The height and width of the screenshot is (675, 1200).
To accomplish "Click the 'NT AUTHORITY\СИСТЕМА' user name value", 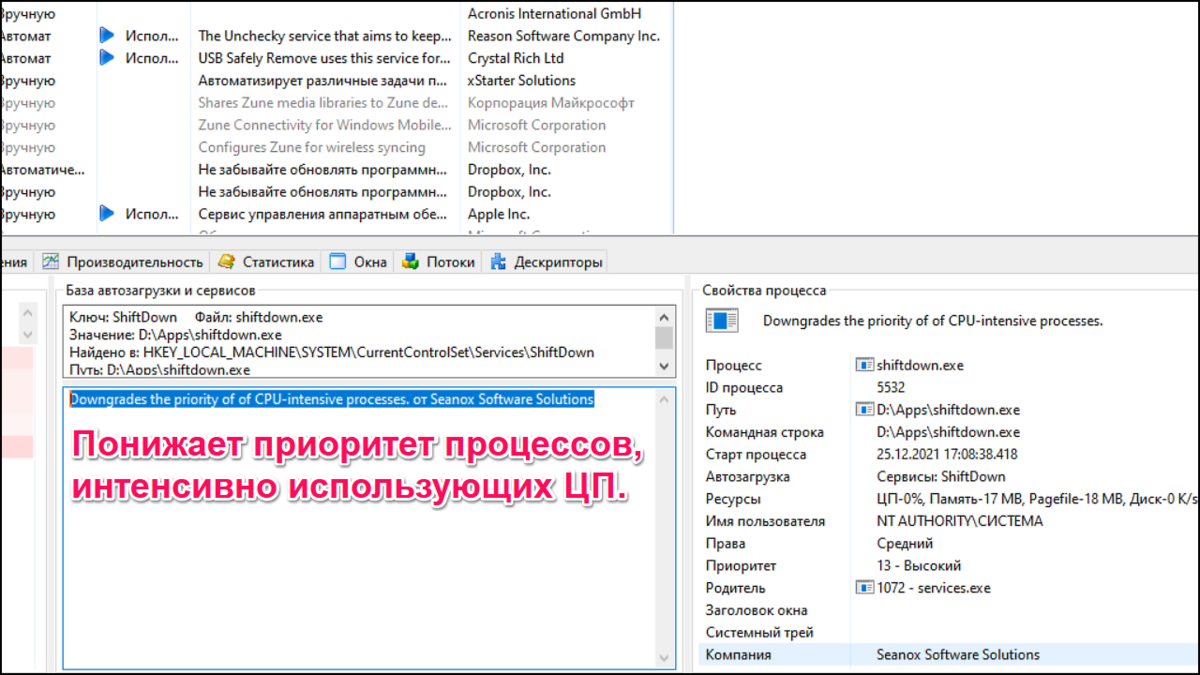I will click(x=959, y=521).
